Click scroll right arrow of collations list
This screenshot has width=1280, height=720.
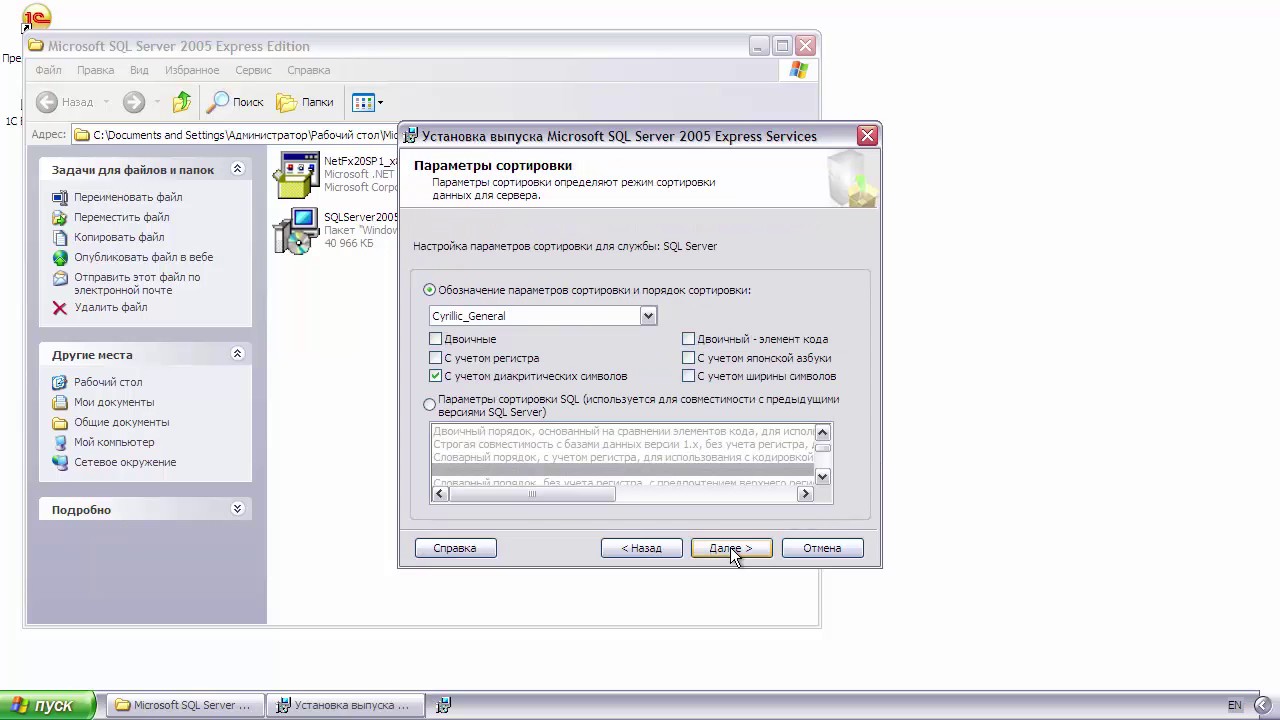[805, 494]
